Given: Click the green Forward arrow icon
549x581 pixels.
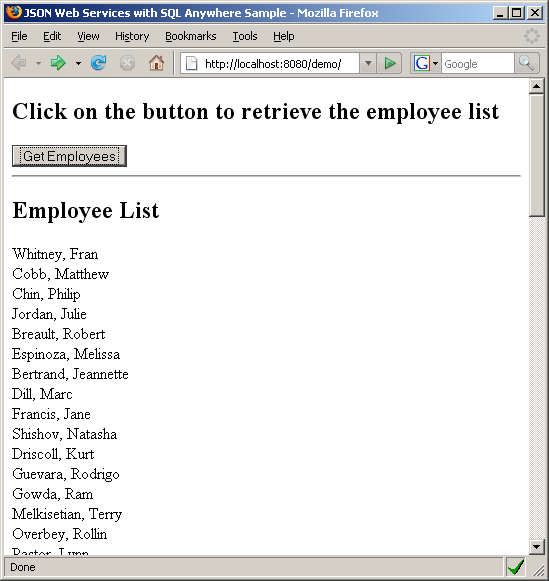Looking at the screenshot, I should pos(58,63).
